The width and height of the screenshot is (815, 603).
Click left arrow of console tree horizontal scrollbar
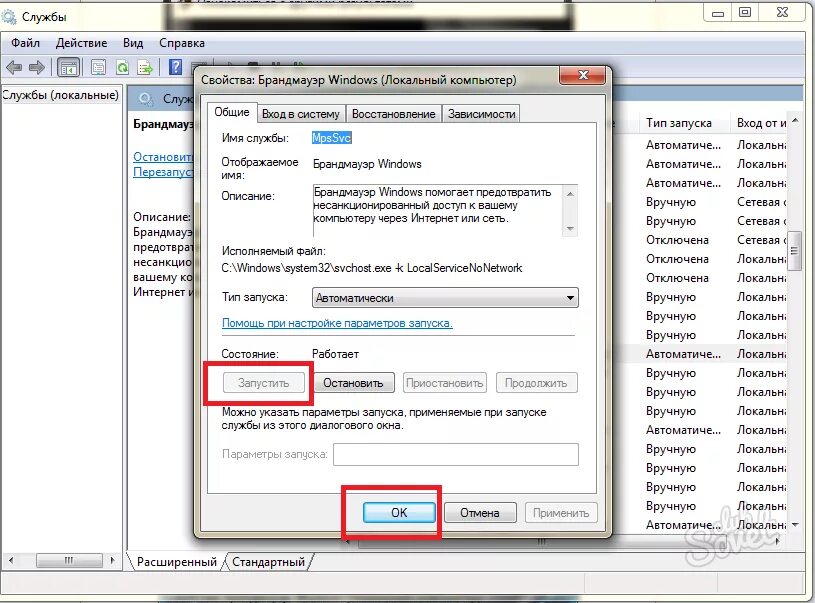11,560
